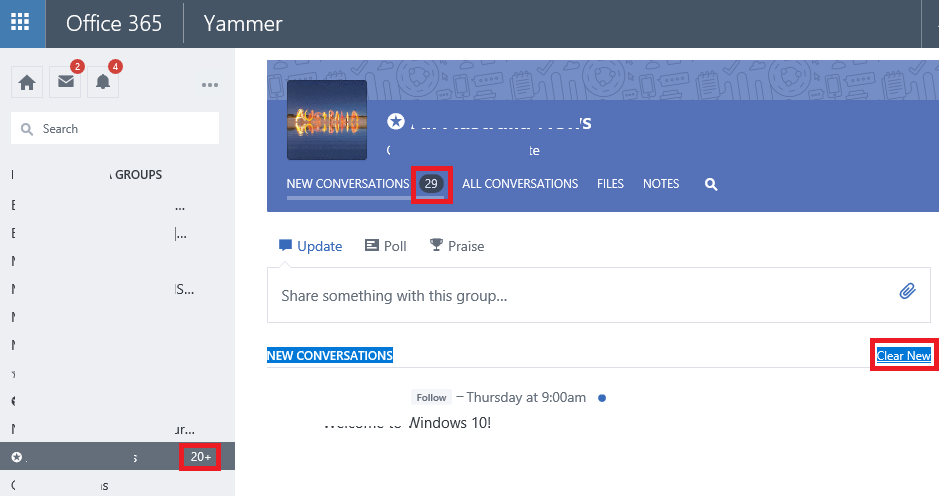Open the Files tab

610,184
